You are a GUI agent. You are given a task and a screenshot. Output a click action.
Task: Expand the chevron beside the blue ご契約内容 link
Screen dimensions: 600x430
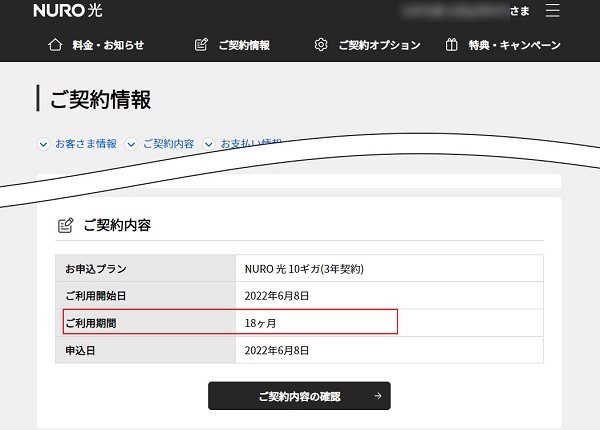pyautogui.click(x=131, y=144)
